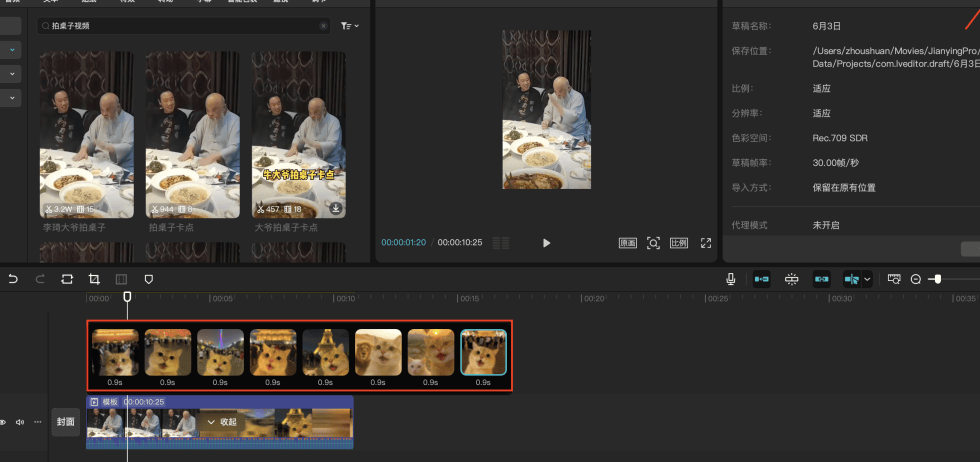
Task: Expand the dropdown arrow beside split cursor tool
Action: pyautogui.click(x=867, y=279)
